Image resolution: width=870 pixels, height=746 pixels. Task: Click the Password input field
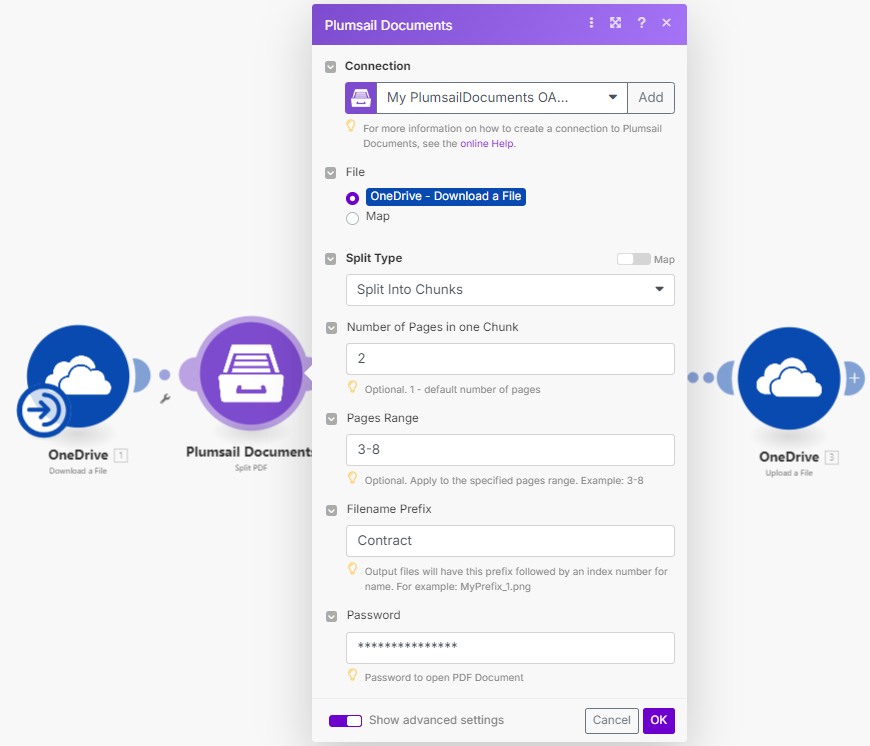tap(510, 648)
